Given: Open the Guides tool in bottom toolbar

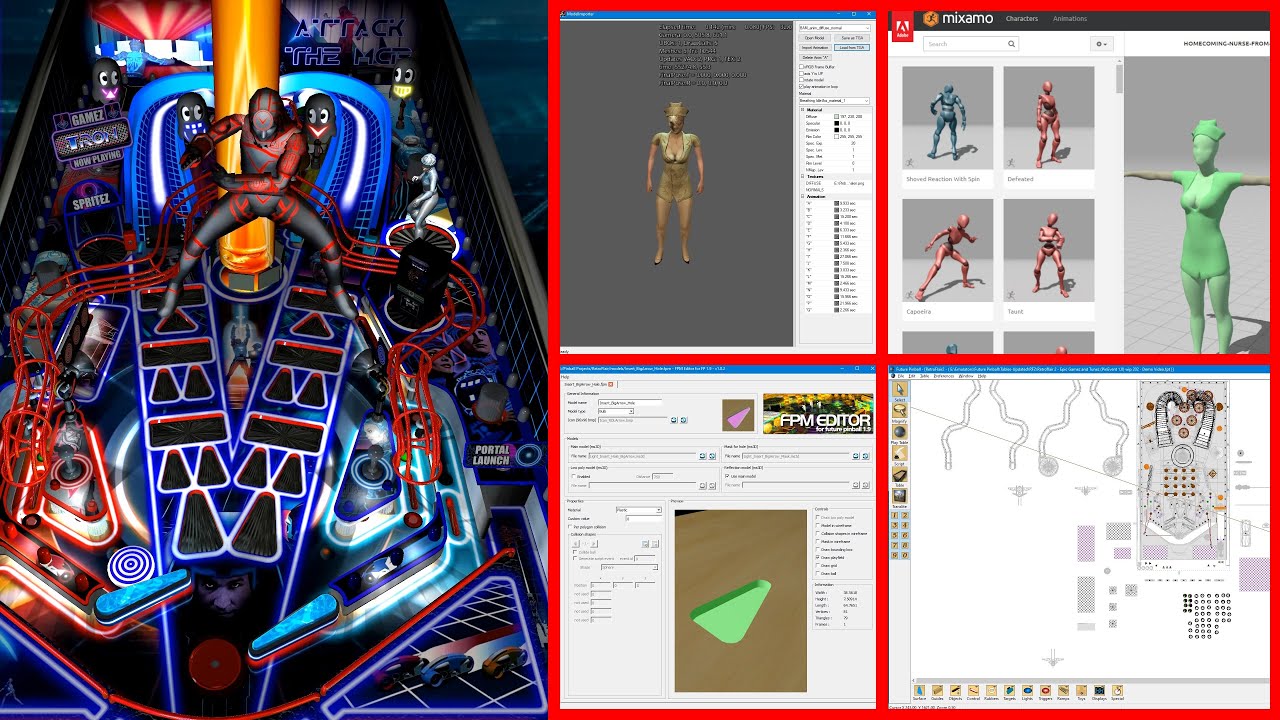Looking at the screenshot, I should pos(938,690).
